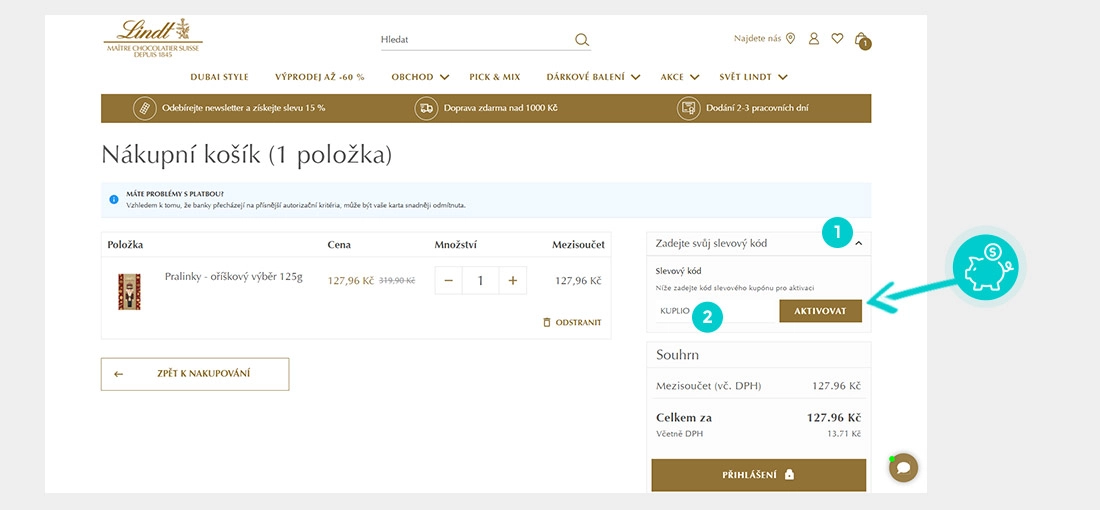Viewport: 1100px width, 510px height.
Task: Click the piggy bank savings icon
Action: coord(985,267)
